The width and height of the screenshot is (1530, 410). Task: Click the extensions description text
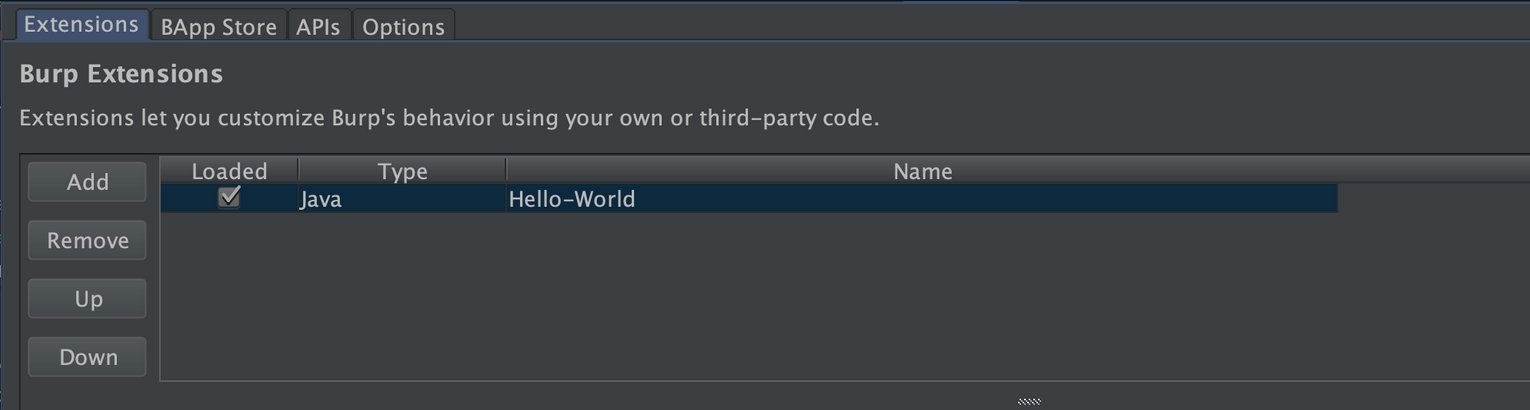point(450,118)
